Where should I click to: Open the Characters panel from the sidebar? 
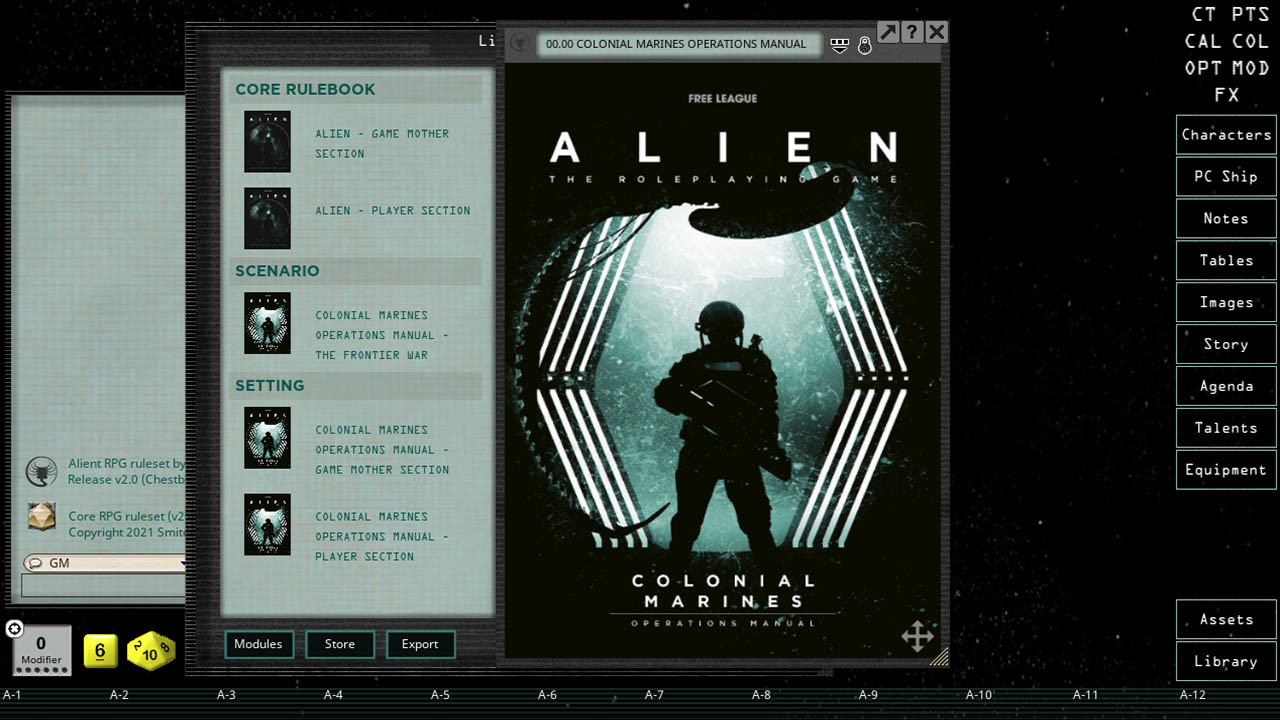tap(1225, 134)
